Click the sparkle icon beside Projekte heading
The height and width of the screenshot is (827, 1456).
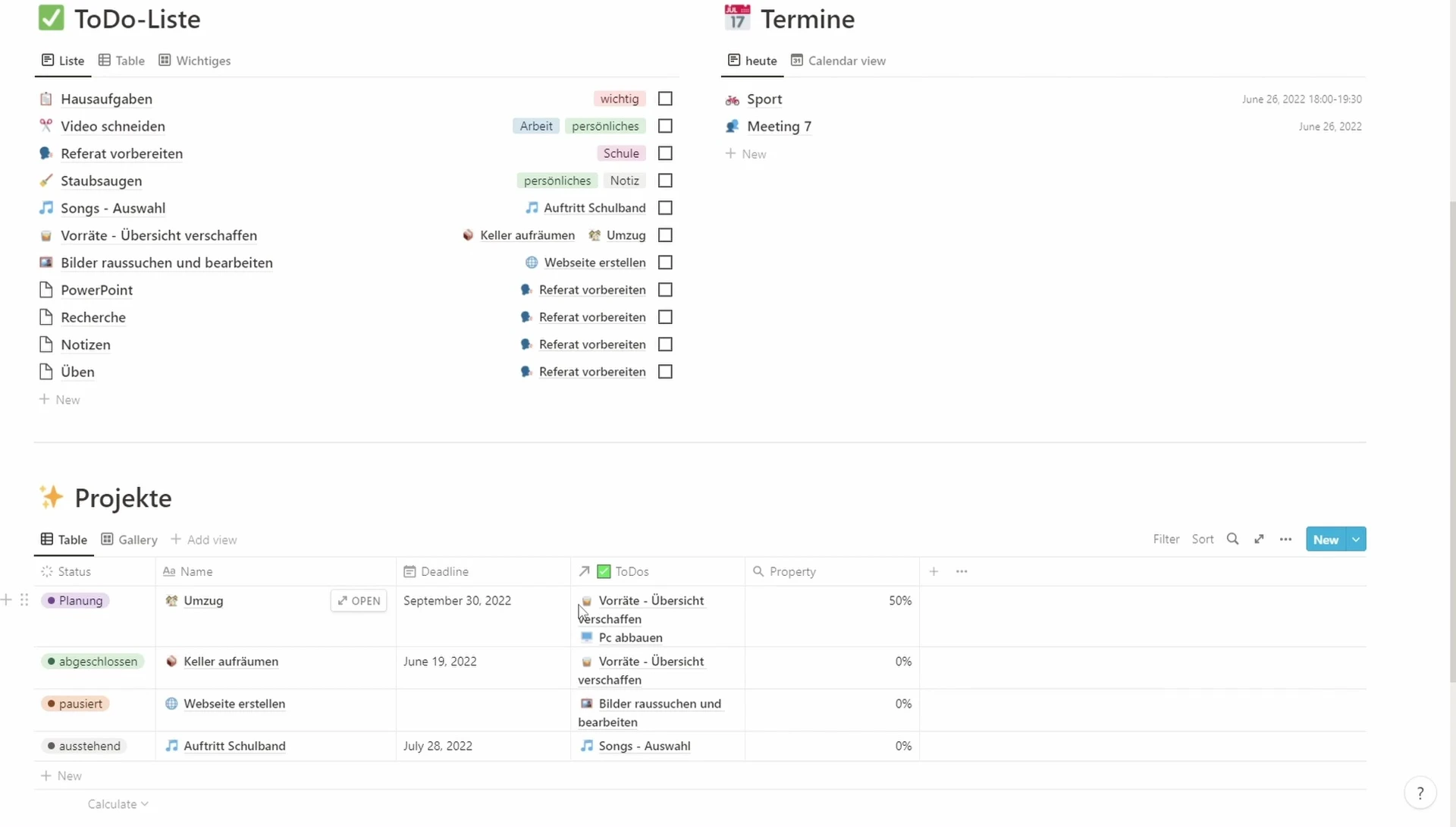click(52, 497)
